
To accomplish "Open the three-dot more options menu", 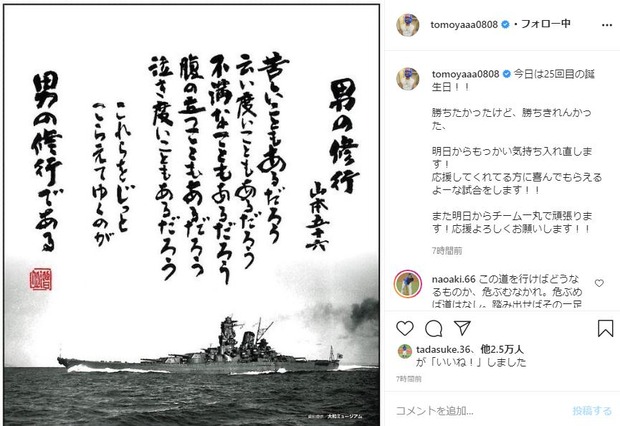I will click(607, 25).
